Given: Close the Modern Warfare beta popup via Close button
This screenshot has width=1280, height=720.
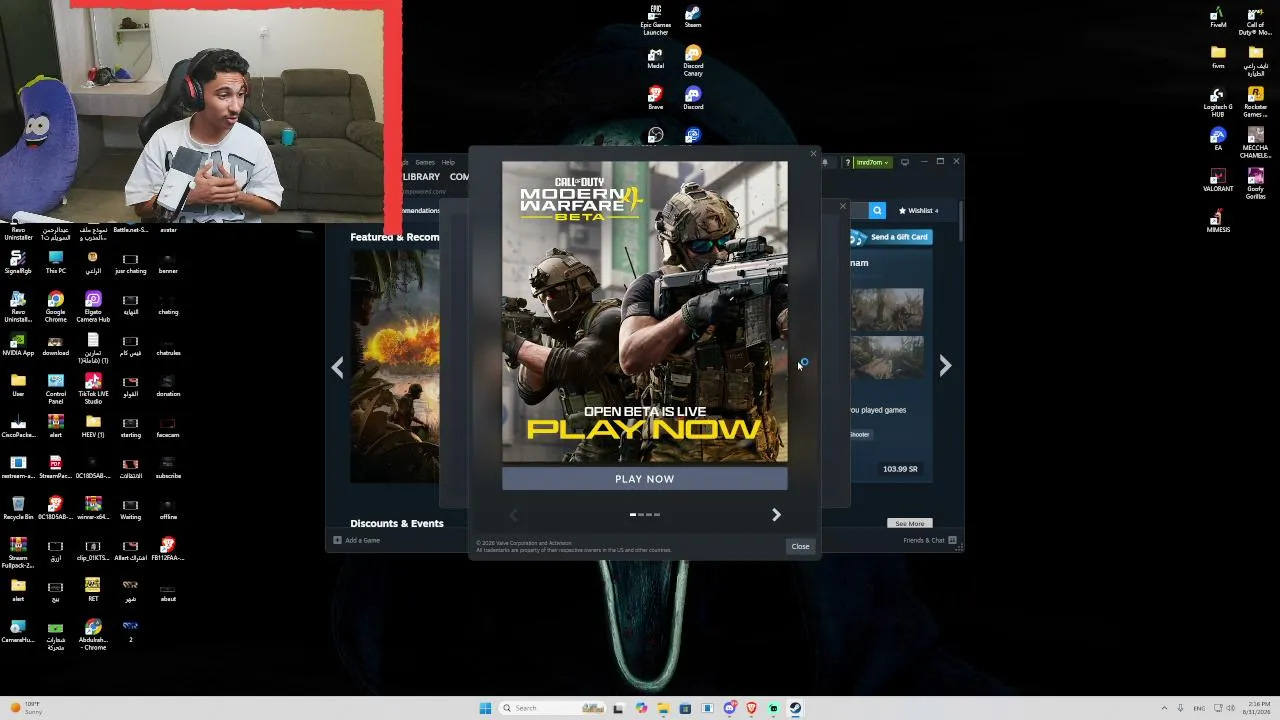Looking at the screenshot, I should coord(800,546).
